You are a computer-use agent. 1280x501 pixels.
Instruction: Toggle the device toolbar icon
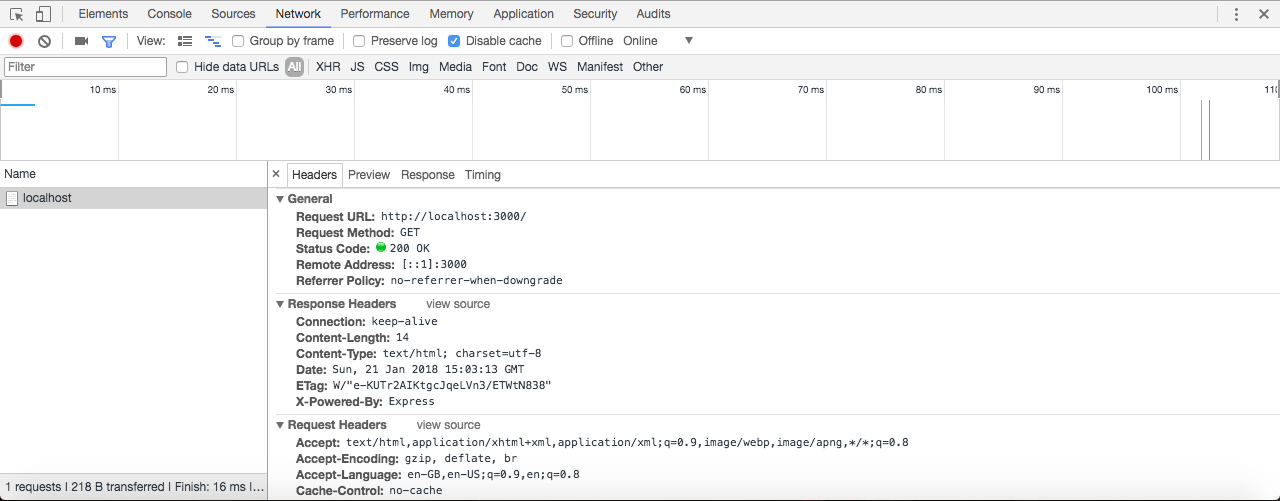[x=43, y=14]
